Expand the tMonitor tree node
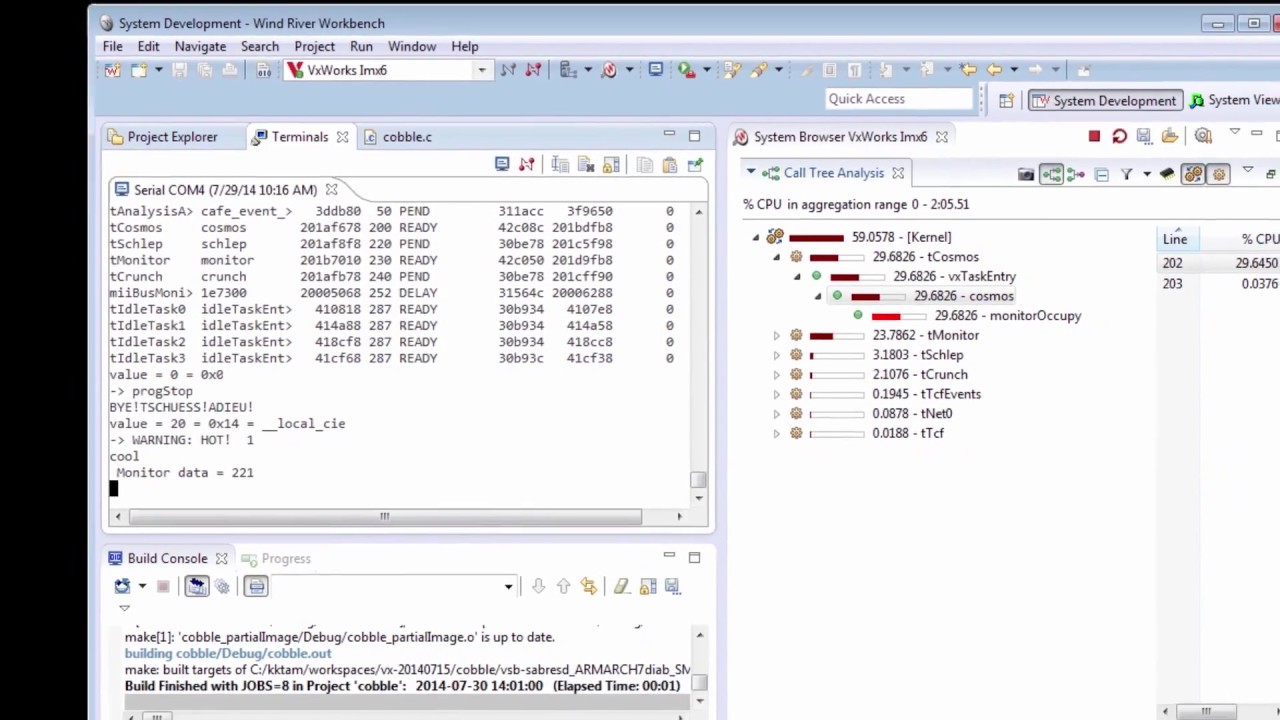The image size is (1280, 720). tap(776, 335)
